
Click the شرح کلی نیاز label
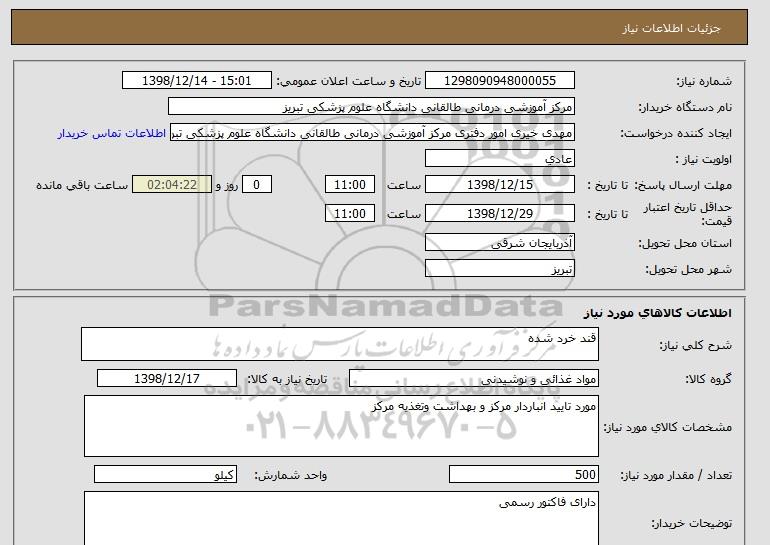click(695, 345)
